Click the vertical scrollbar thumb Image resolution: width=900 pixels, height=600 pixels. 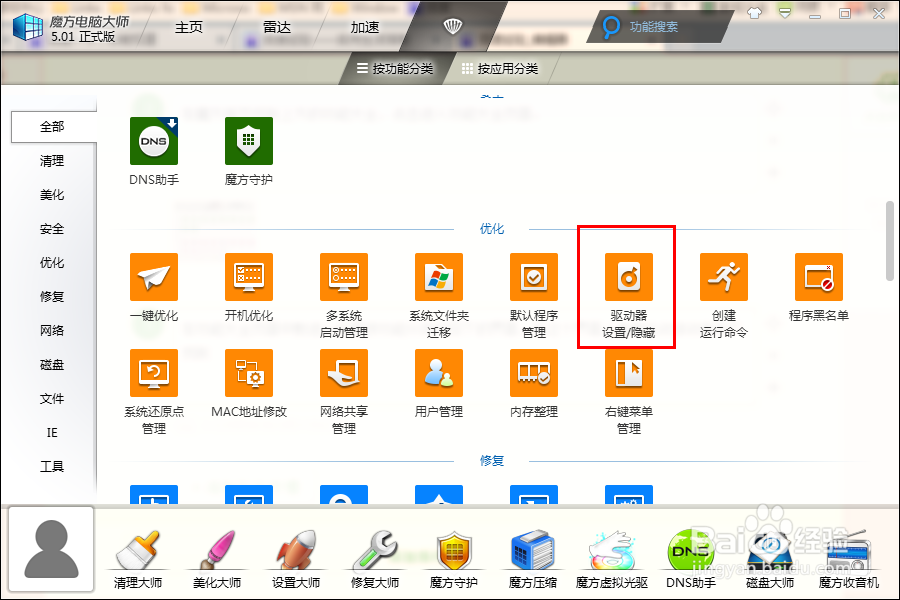[x=890, y=241]
